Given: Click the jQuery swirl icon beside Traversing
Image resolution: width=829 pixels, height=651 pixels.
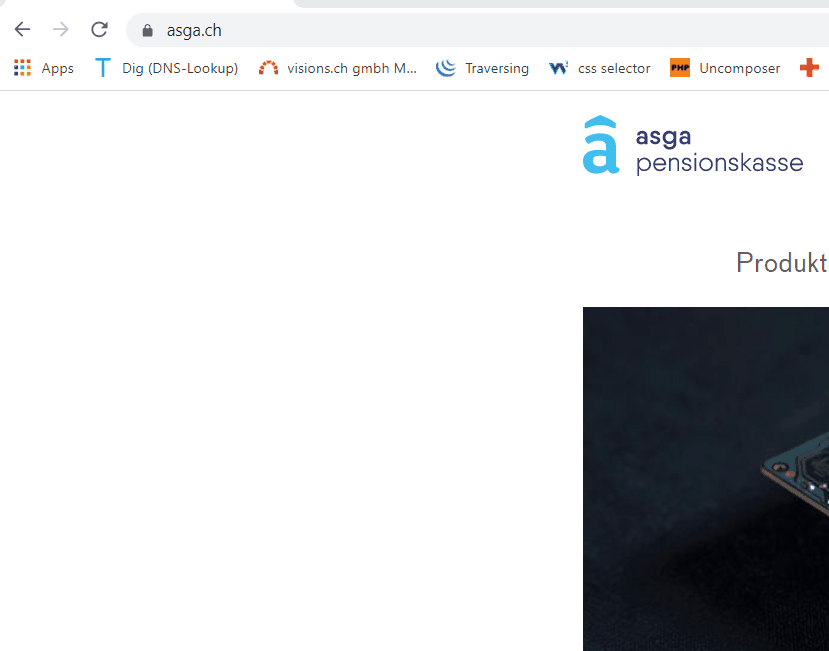Looking at the screenshot, I should [x=446, y=68].
